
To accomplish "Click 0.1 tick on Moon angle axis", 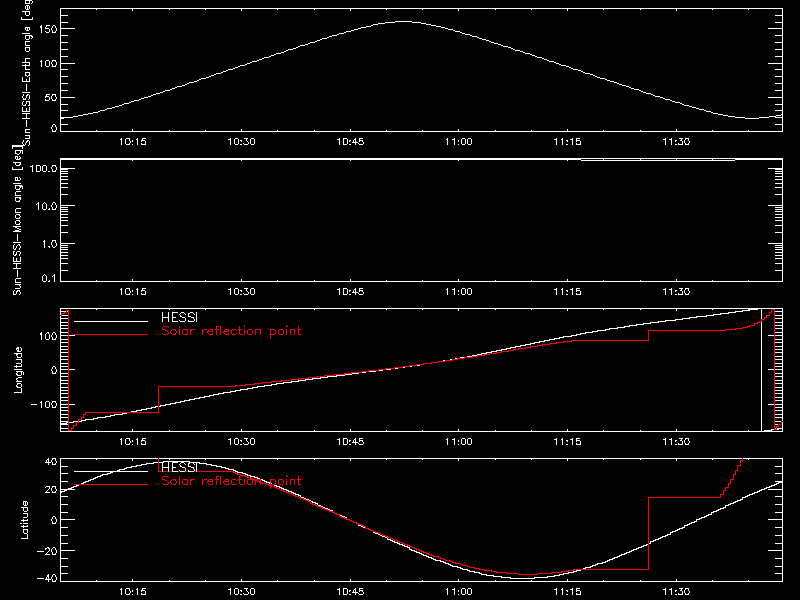I will 49,278.
